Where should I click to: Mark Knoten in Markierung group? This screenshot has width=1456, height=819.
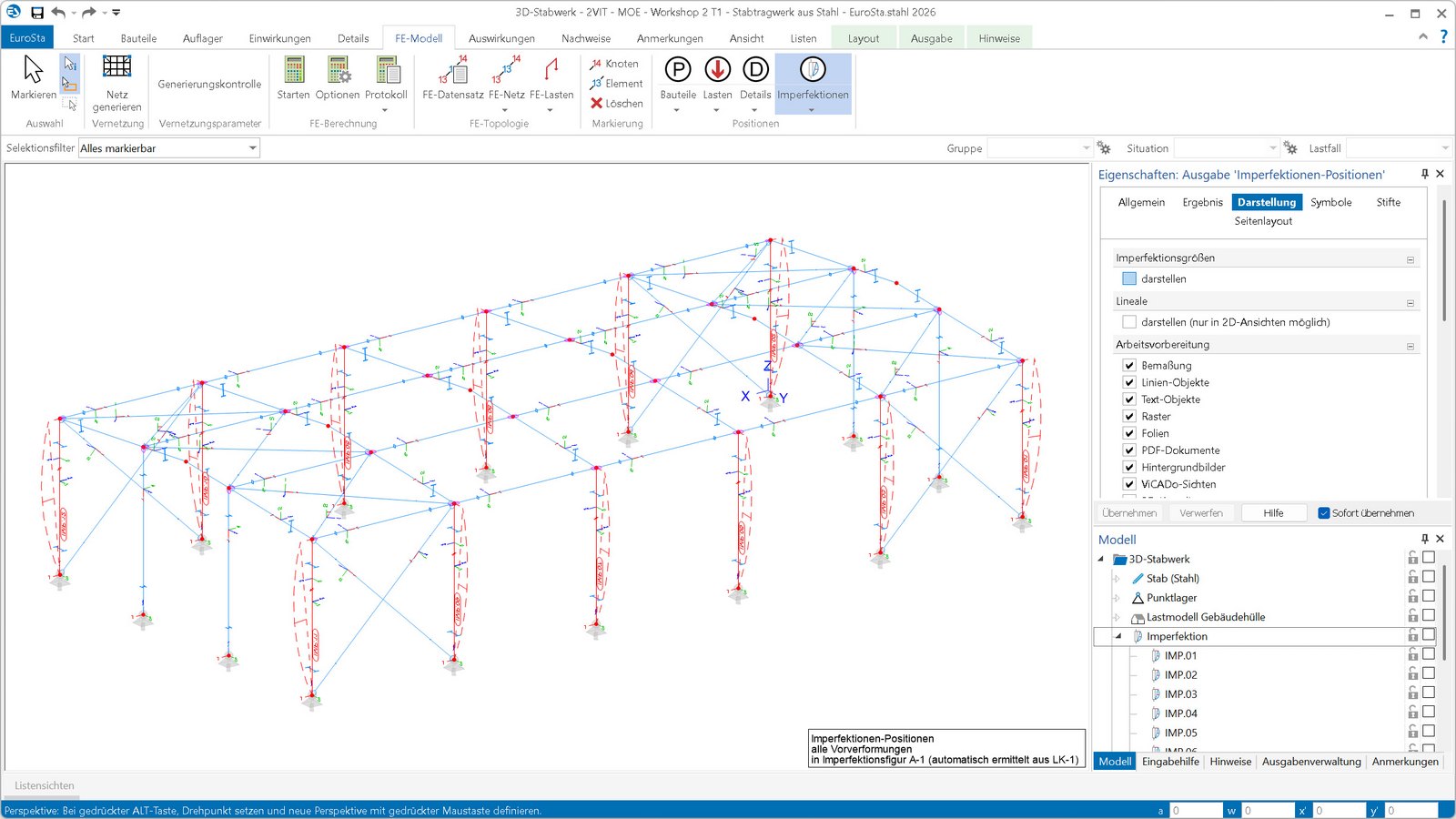tap(614, 64)
